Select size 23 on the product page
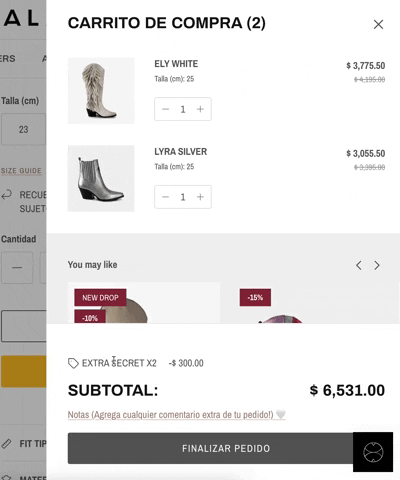This screenshot has width=400, height=480. pyautogui.click(x=23, y=129)
